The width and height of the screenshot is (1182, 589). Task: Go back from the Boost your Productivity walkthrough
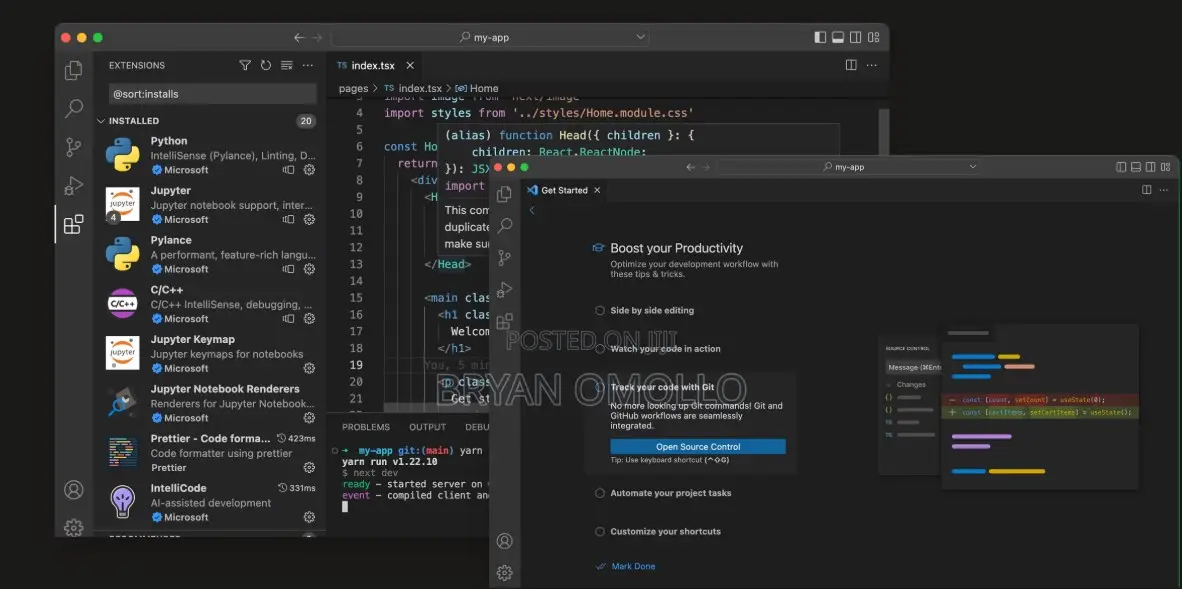(x=531, y=210)
